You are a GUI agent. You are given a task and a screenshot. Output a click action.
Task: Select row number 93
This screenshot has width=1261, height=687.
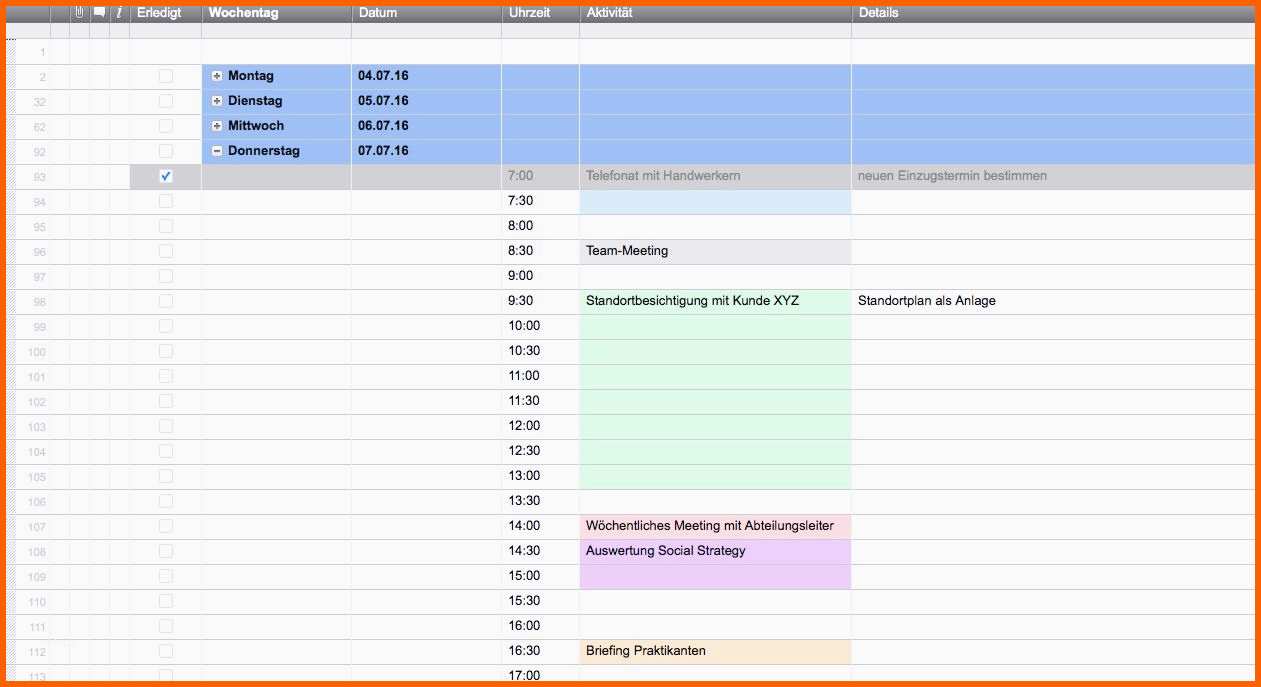point(39,177)
